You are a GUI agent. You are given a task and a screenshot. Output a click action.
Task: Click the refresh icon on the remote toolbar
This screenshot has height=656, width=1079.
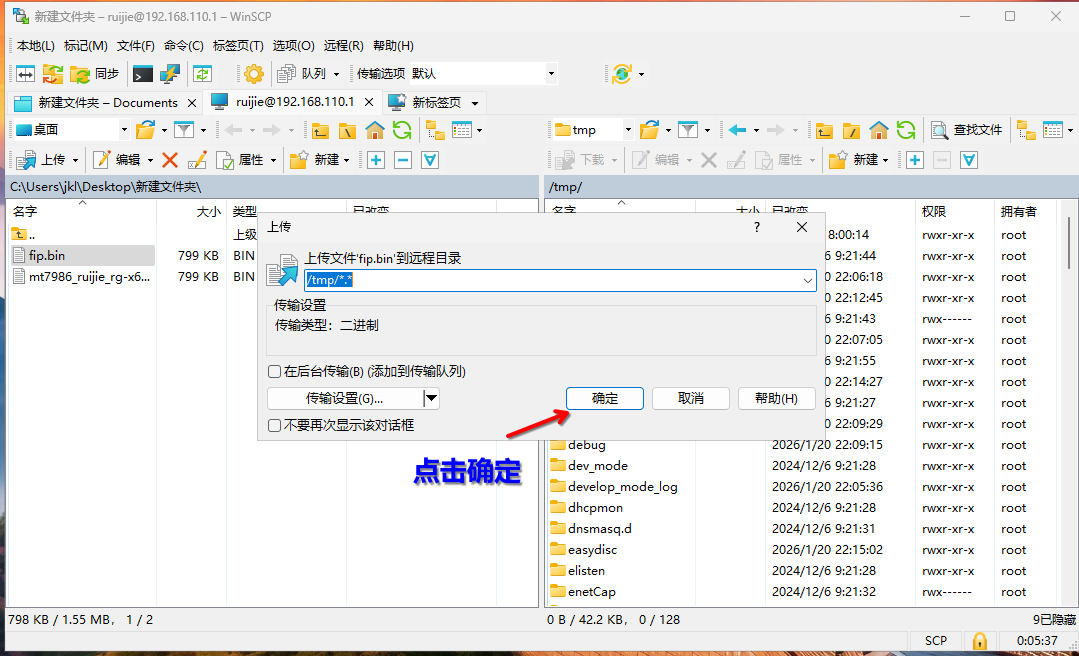coord(906,131)
